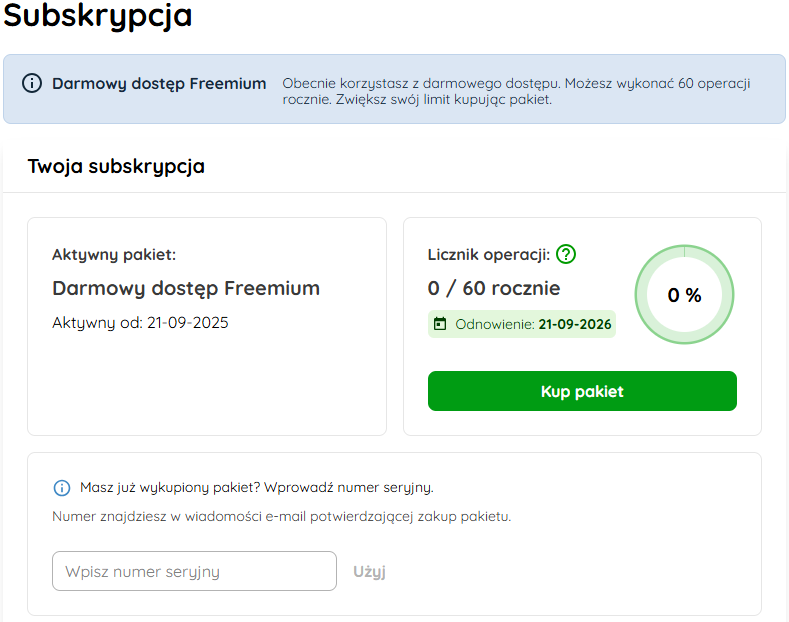Click the 0 % circular progress indicator
The height and width of the screenshot is (622, 789).
pos(684,294)
